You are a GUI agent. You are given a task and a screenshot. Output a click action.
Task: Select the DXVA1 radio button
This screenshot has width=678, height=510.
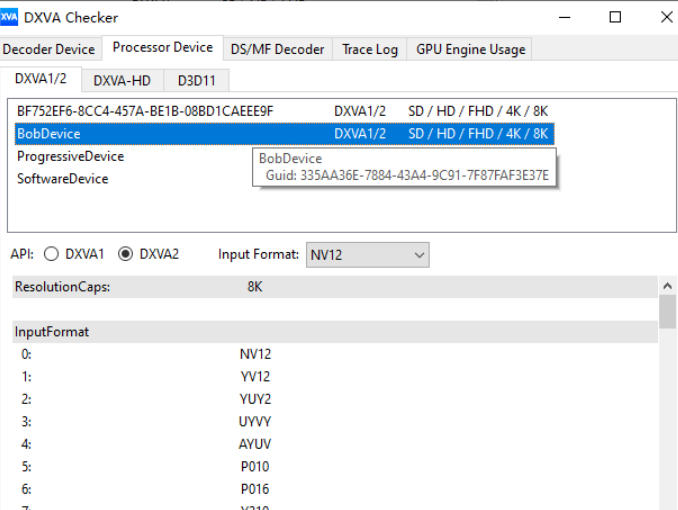pos(51,255)
